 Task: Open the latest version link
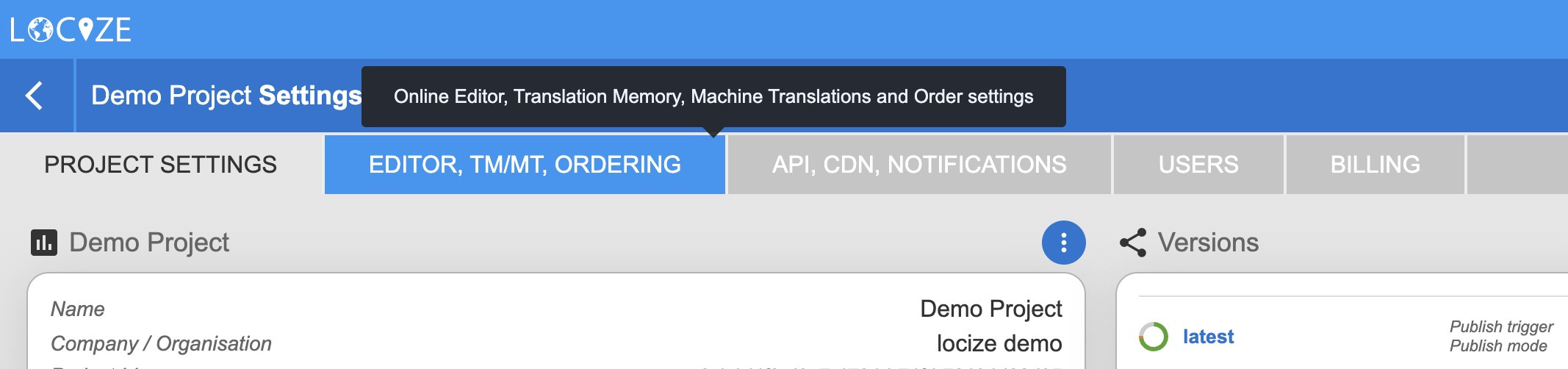point(1208,337)
